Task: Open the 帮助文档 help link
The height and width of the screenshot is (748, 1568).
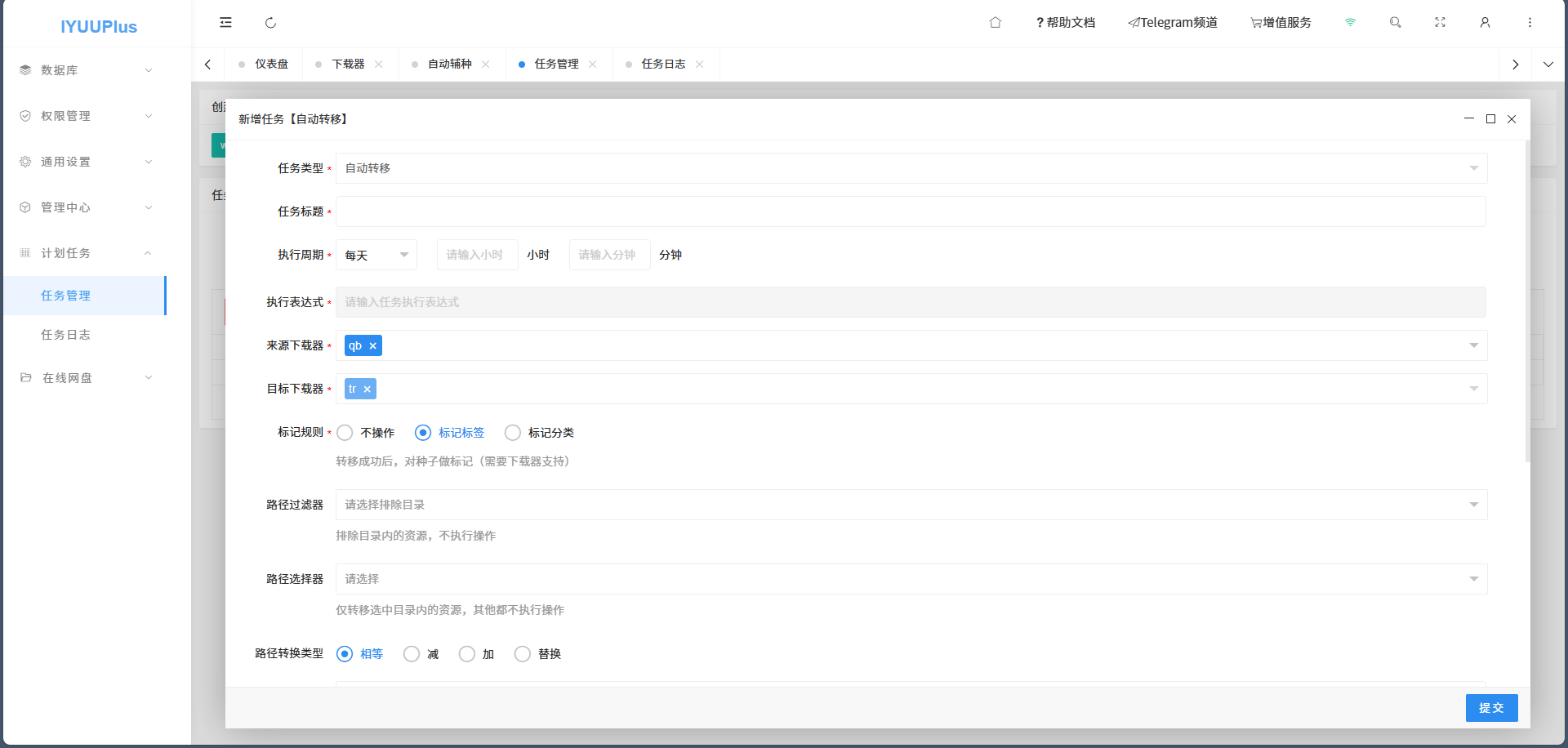Action: pos(1065,23)
